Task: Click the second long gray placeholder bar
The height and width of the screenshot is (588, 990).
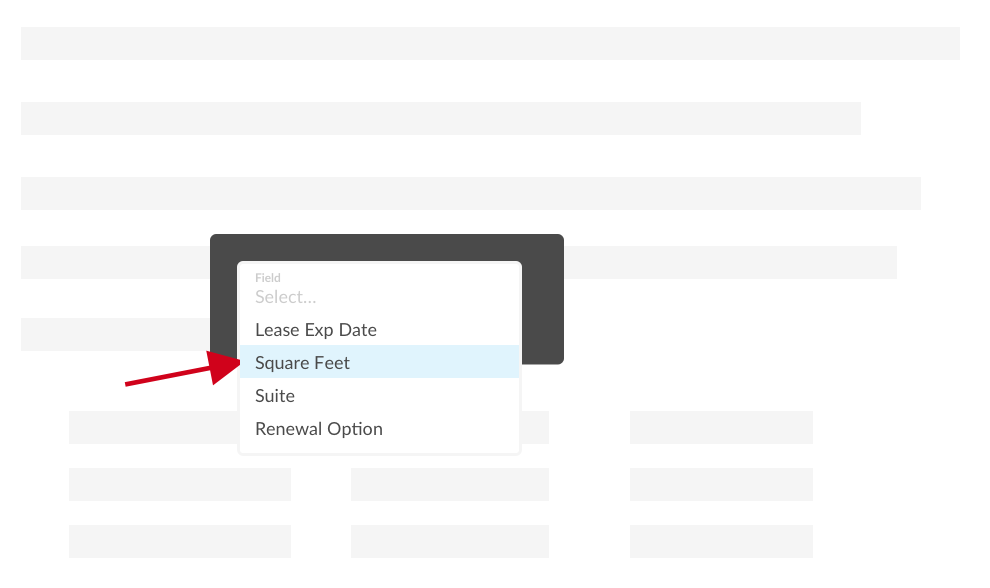Action: pos(440,118)
